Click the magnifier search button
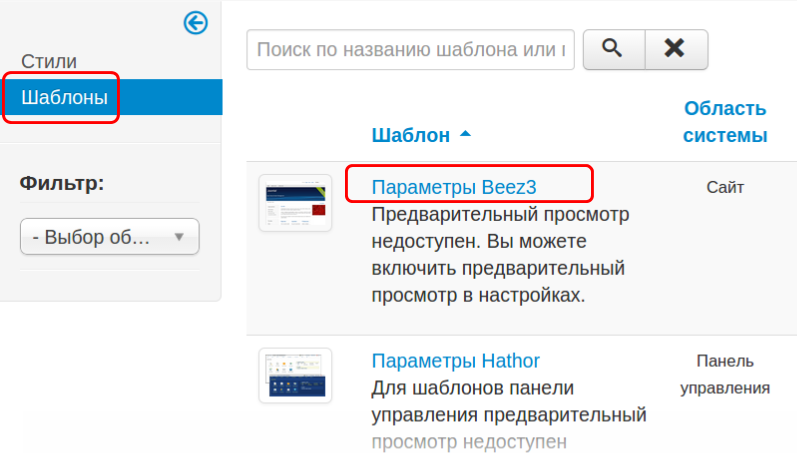797x462 pixels. click(613, 49)
